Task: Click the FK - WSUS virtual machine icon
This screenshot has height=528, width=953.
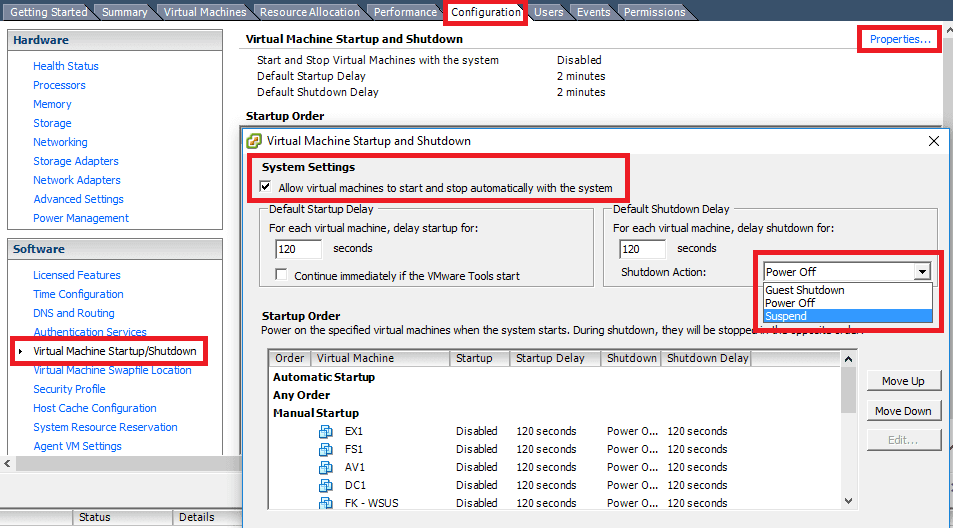Action: pos(326,503)
